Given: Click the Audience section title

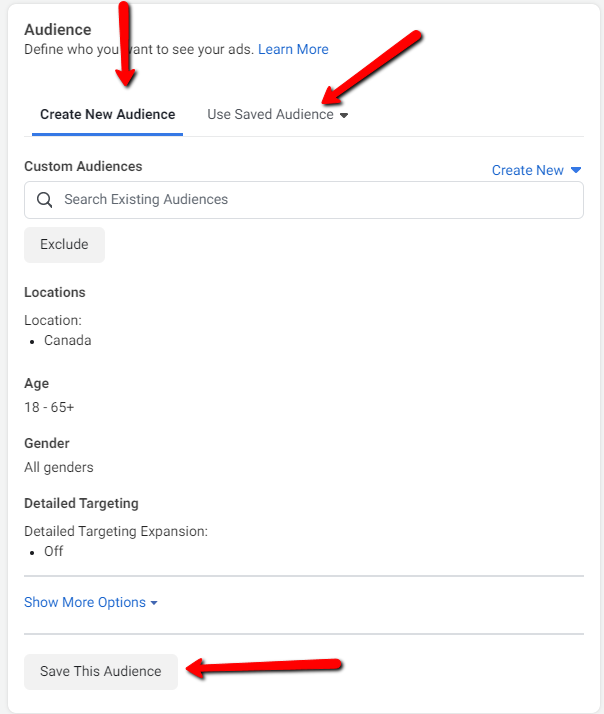Looking at the screenshot, I should pos(57,30).
